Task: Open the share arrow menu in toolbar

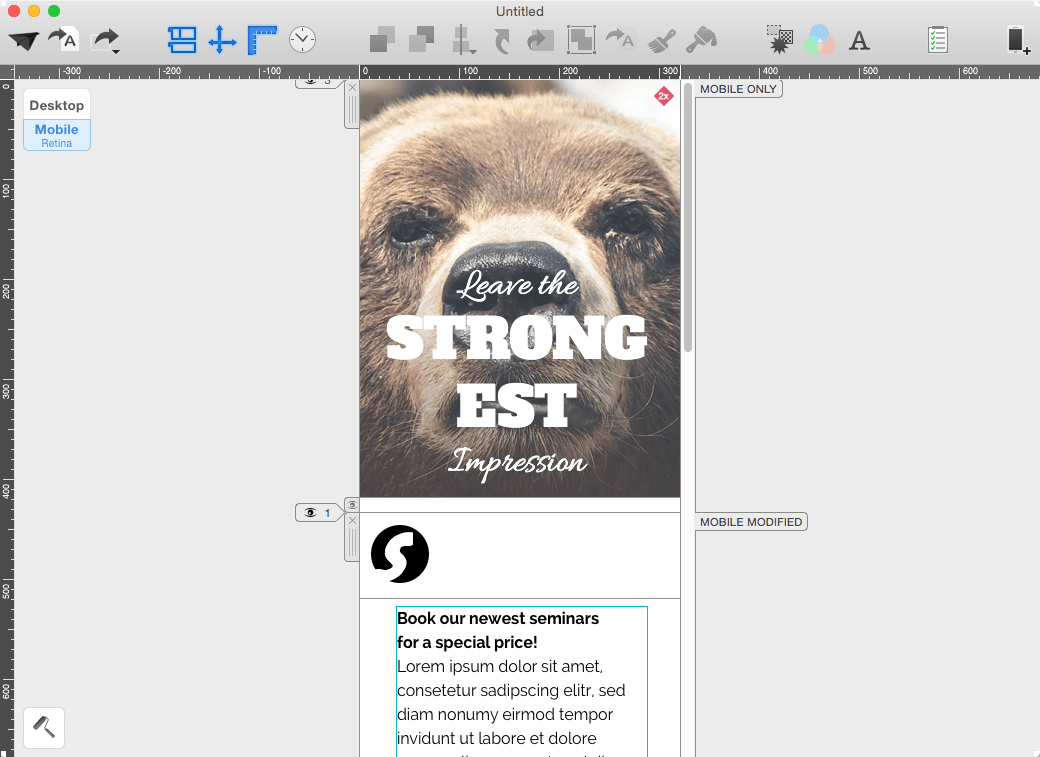Action: point(105,40)
